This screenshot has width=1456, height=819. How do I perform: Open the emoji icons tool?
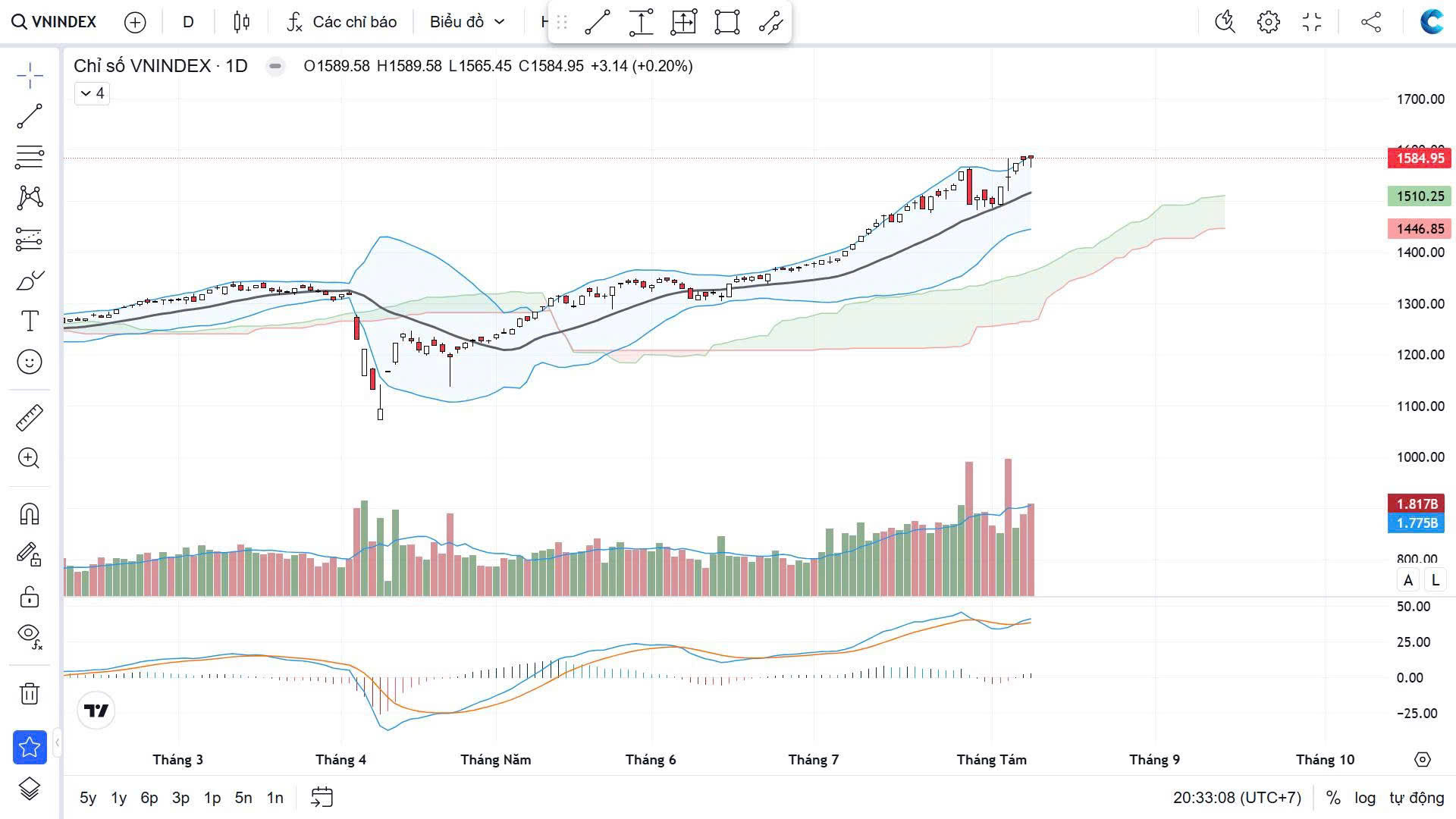[30, 362]
